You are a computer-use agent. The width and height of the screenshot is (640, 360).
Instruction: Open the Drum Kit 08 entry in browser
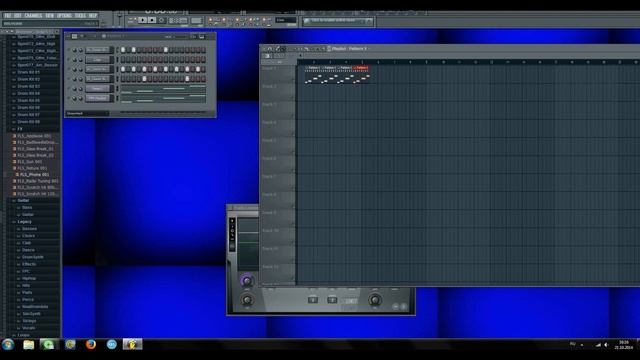[x=29, y=122]
